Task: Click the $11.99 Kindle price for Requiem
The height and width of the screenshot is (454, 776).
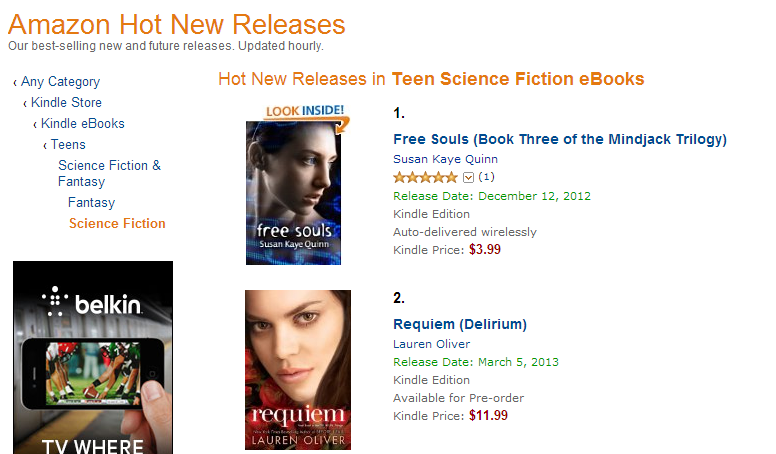Action: click(488, 416)
